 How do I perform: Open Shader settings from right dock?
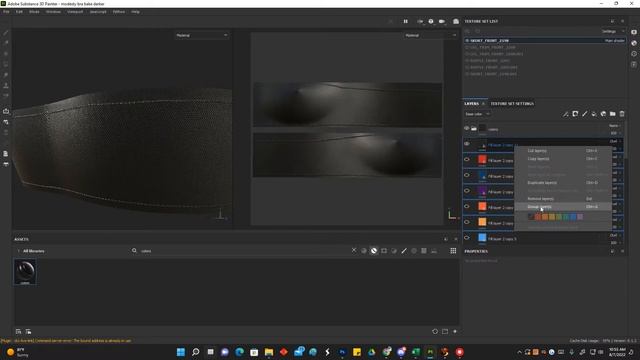(634, 43)
